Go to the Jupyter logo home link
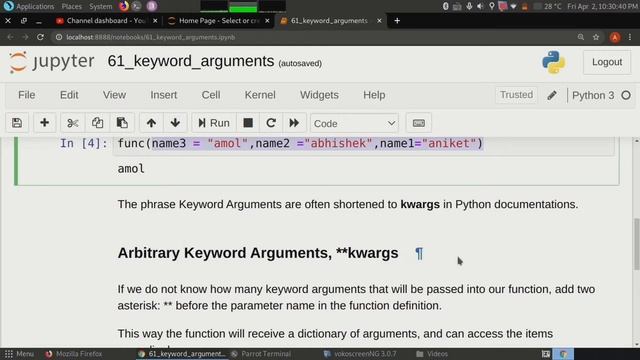Viewport: 640px width, 360px height. (x=51, y=62)
